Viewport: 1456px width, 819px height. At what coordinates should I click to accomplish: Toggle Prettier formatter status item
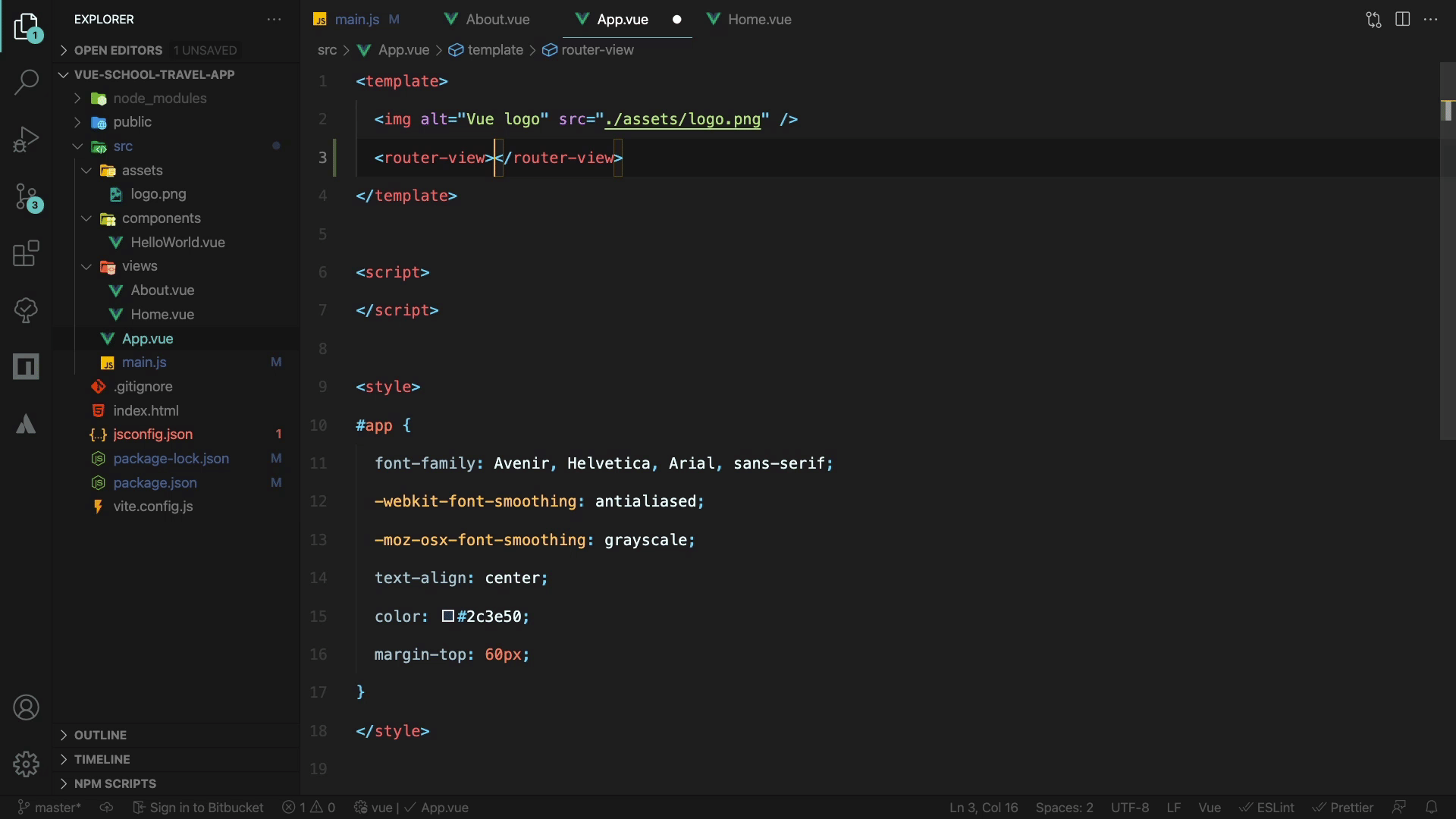1343,808
